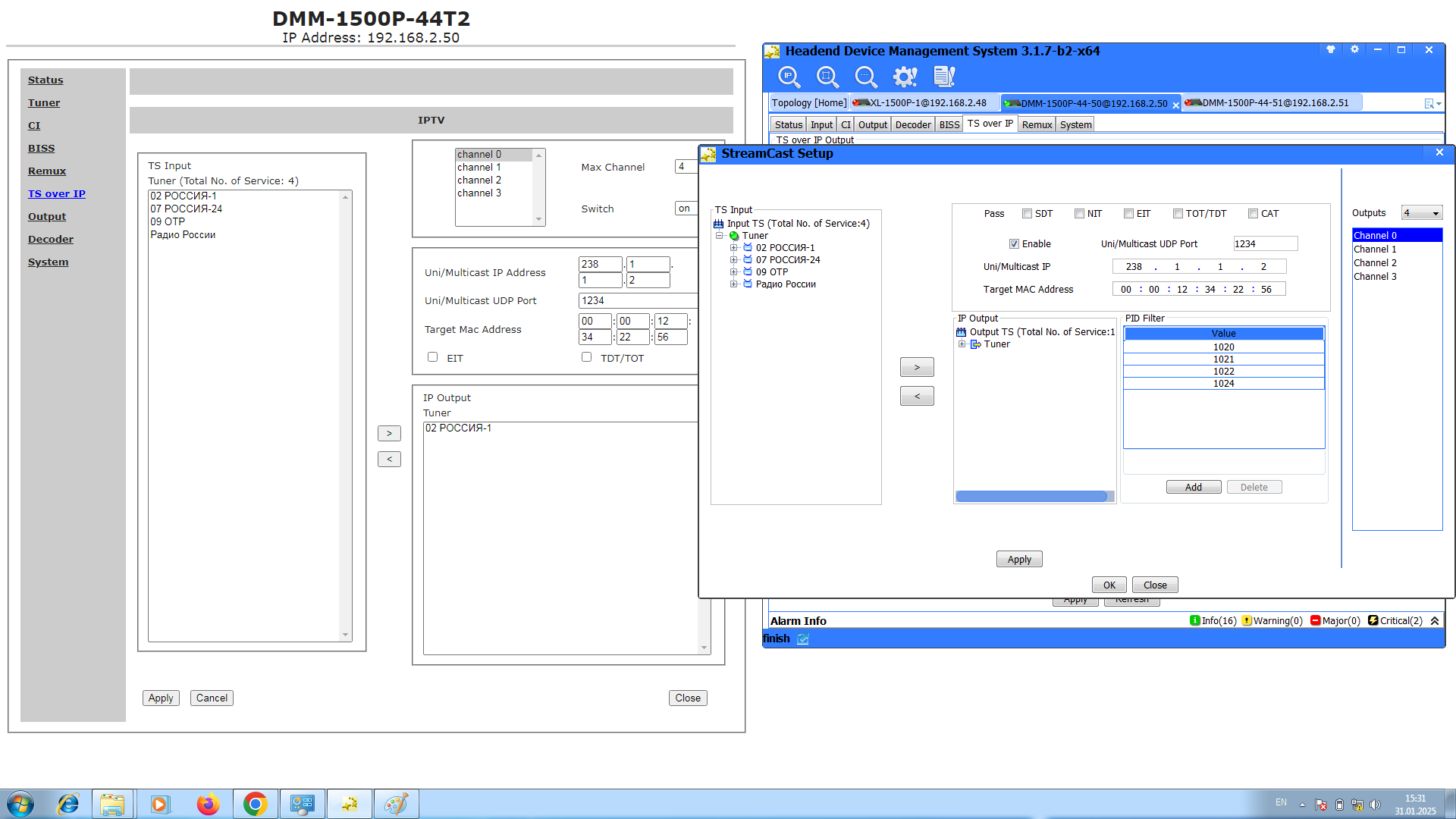This screenshot has width=1456, height=819.
Task: Switch to the Remux tab
Action: 1036,125
